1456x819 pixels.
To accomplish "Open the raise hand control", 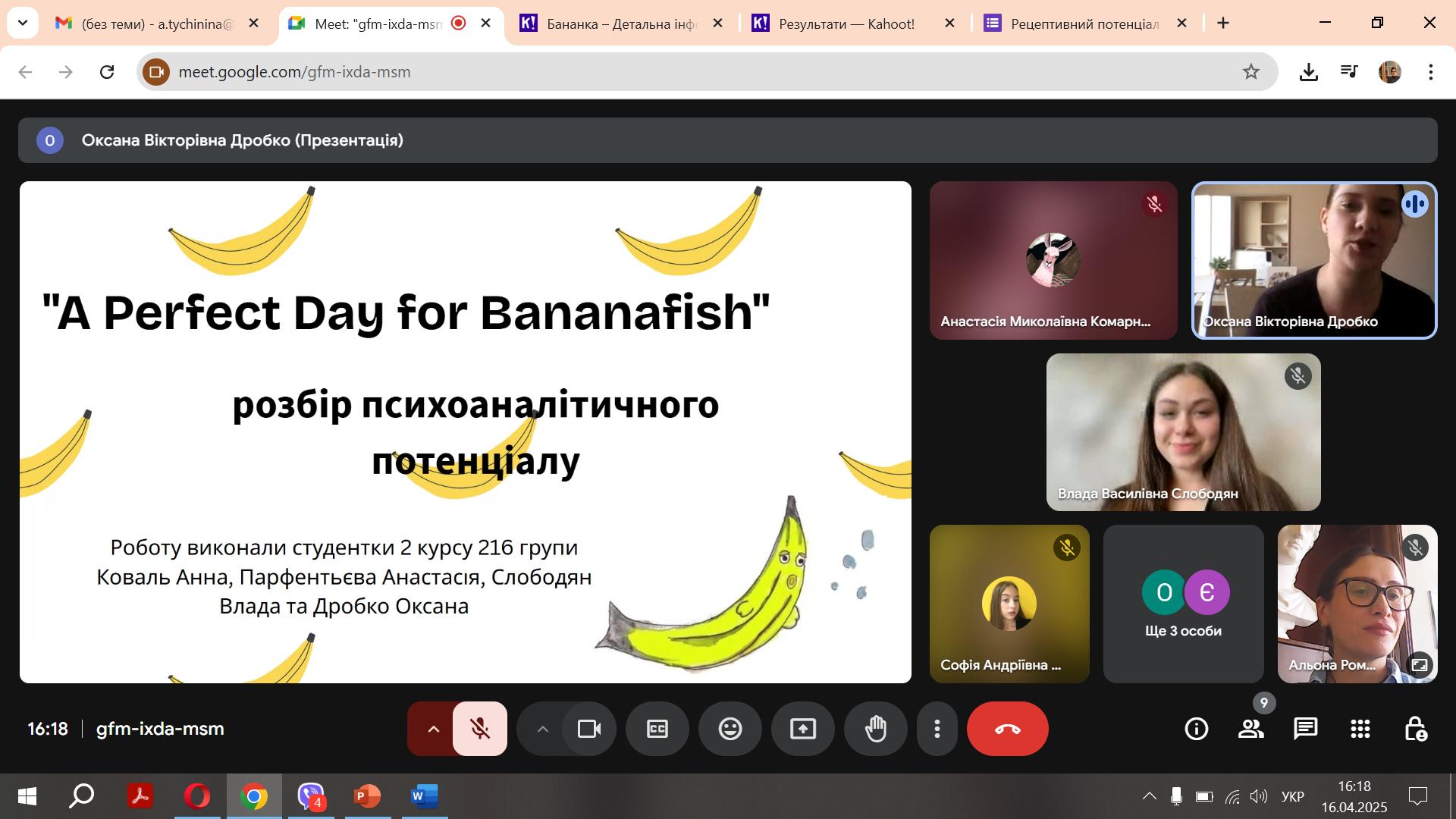I will (x=876, y=729).
